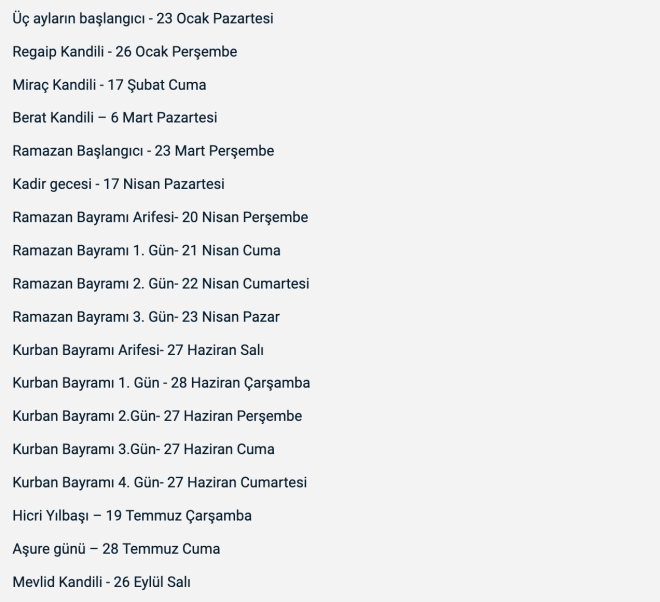Click the Ramazan Bayramı Arifesi entry
The height and width of the screenshot is (602, 660).
point(160,217)
